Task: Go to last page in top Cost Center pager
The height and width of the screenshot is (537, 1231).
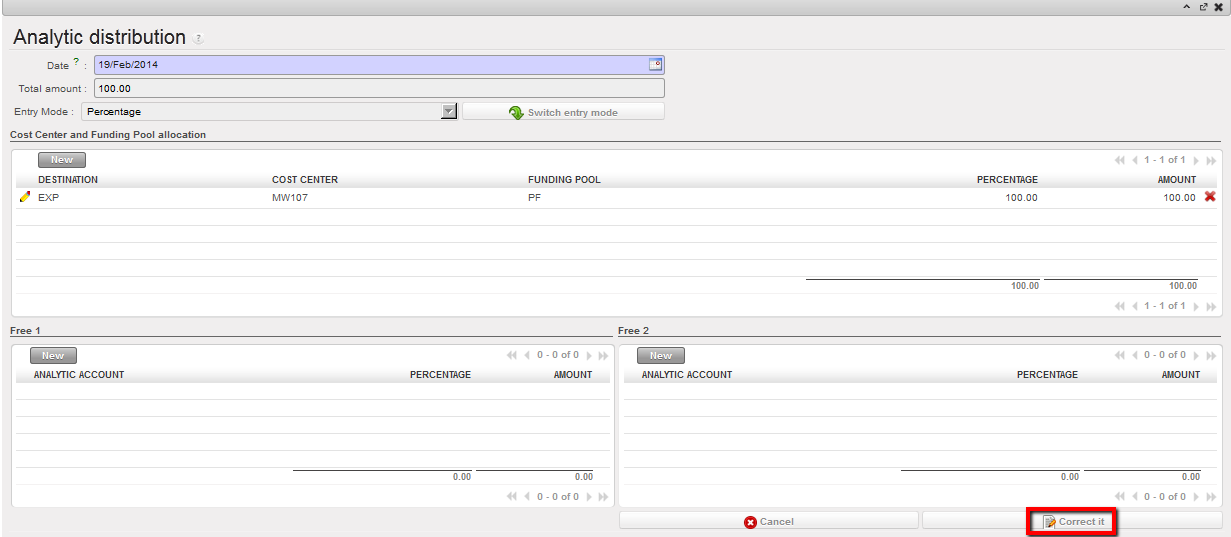Action: tap(1211, 160)
